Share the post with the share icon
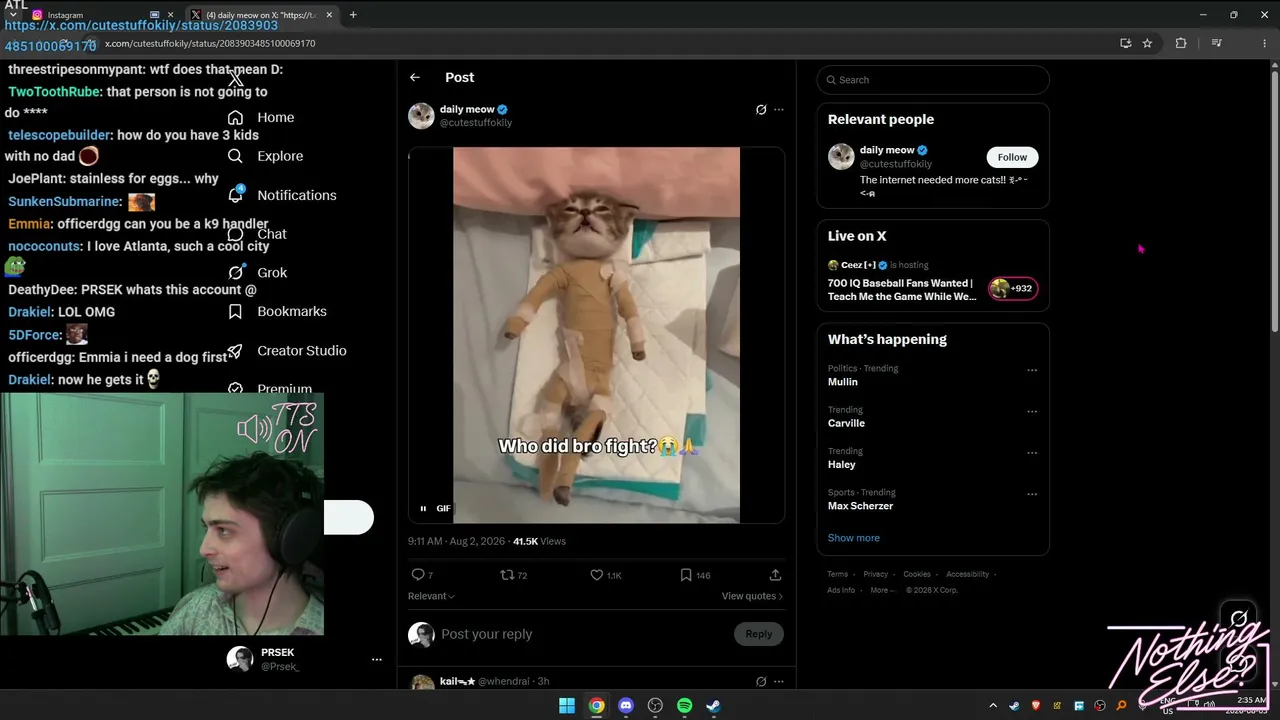Viewport: 1280px width, 720px height. click(775, 575)
